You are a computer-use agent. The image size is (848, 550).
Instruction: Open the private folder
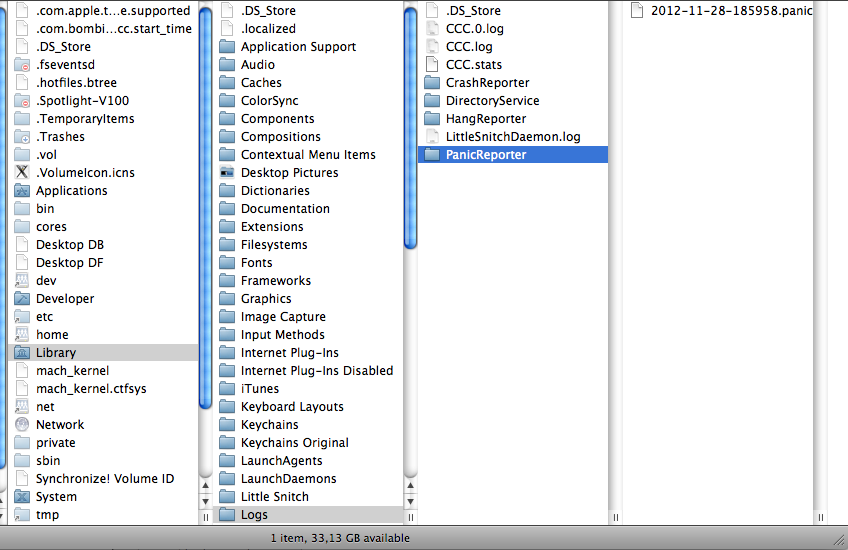pyautogui.click(x=103, y=442)
